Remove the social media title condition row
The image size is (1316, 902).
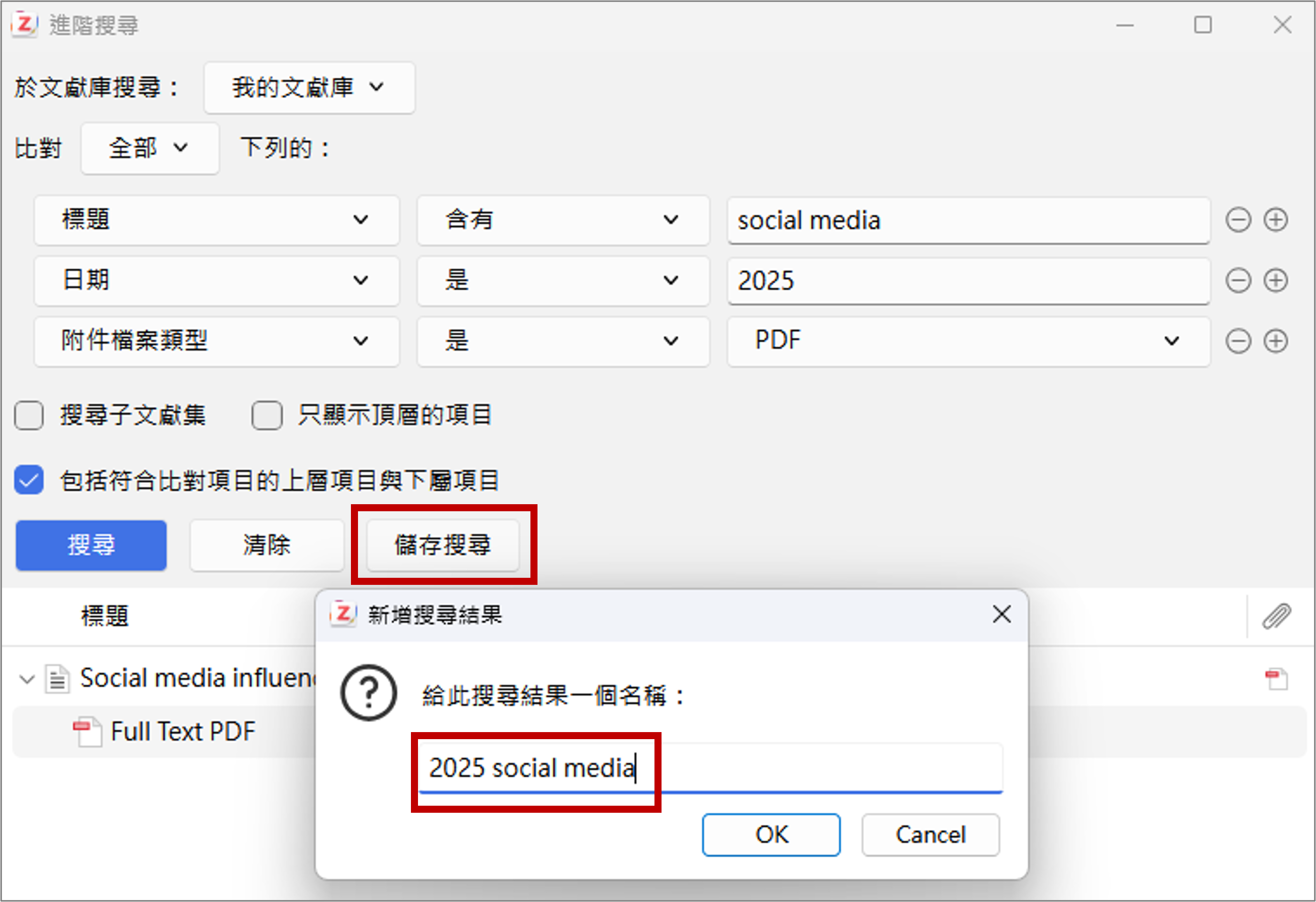(x=1238, y=220)
